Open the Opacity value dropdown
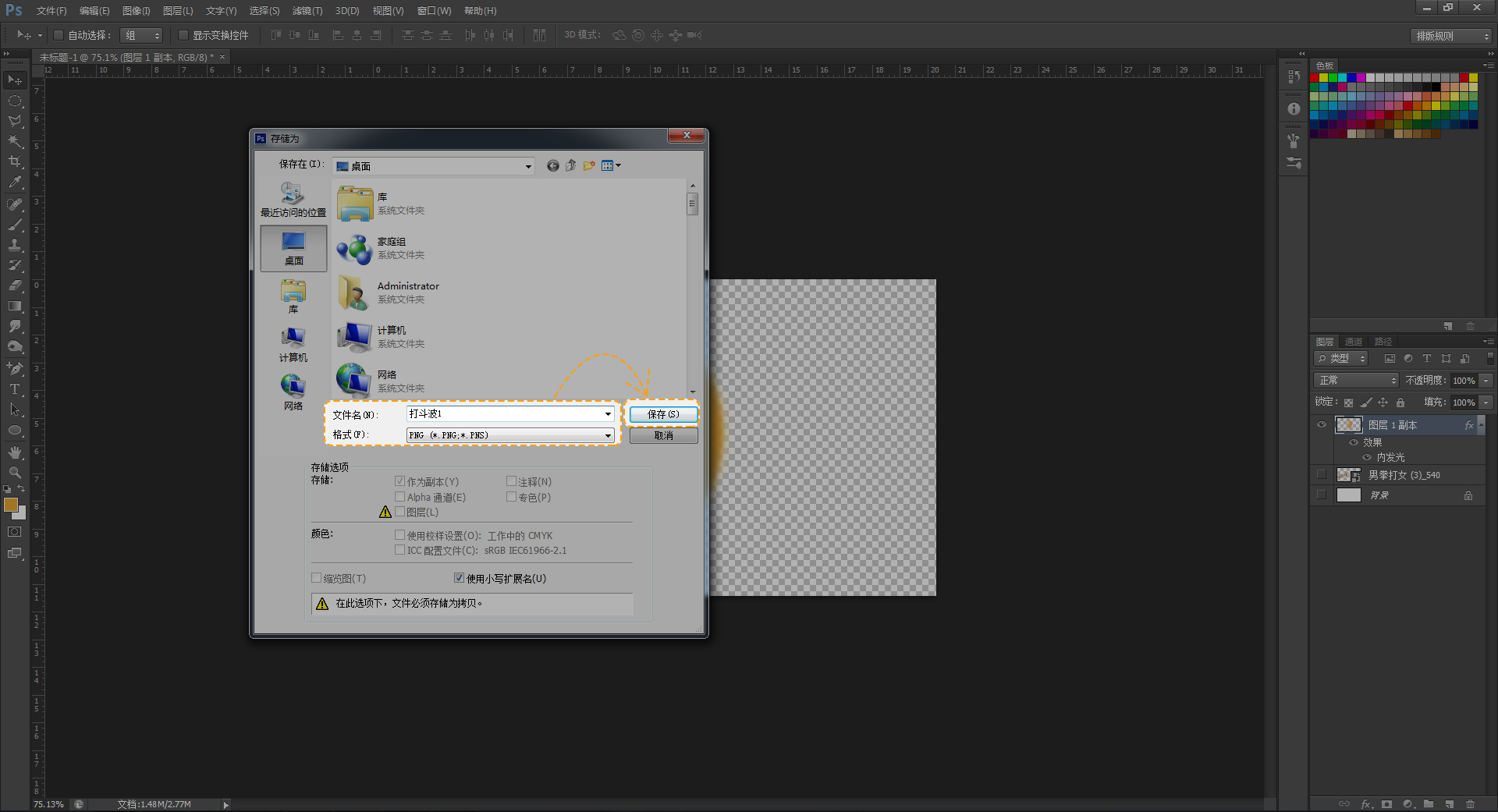1498x812 pixels. pos(1486,381)
